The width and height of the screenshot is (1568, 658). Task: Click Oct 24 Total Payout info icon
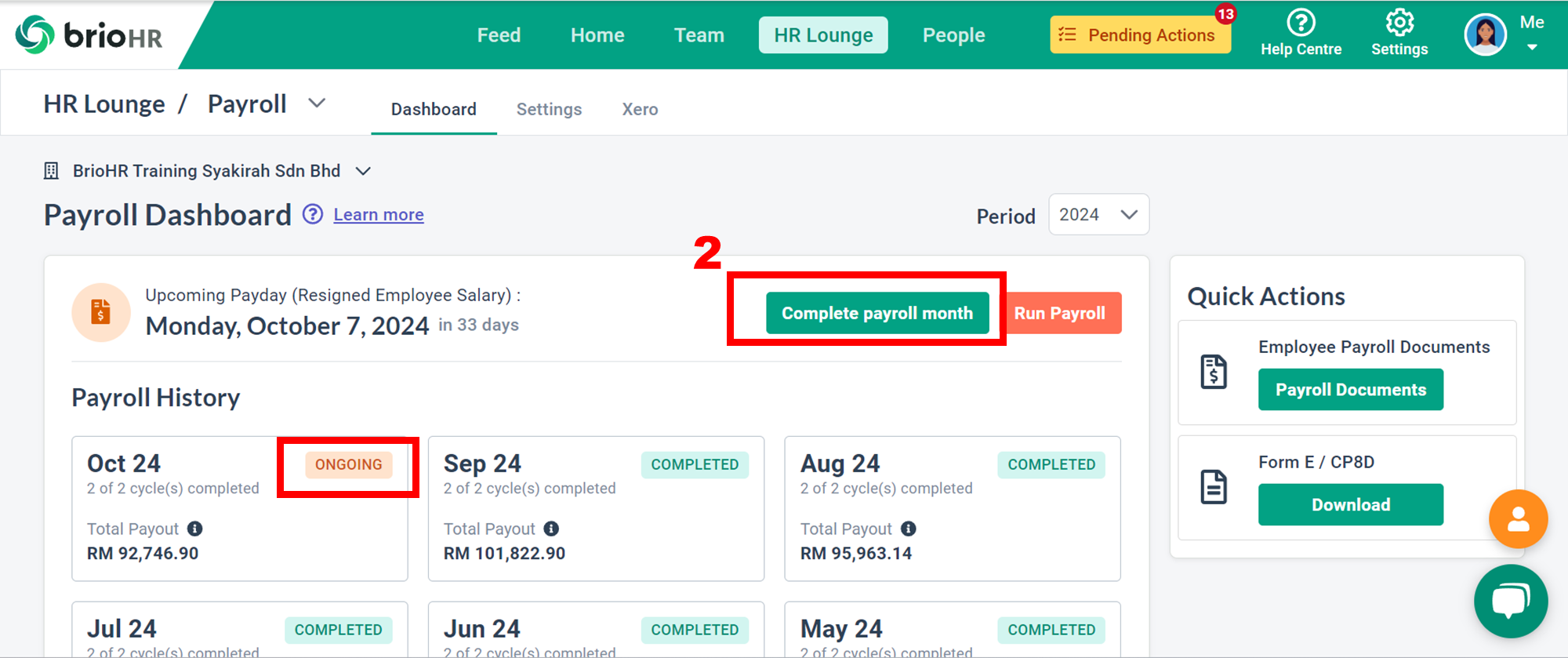coord(195,529)
